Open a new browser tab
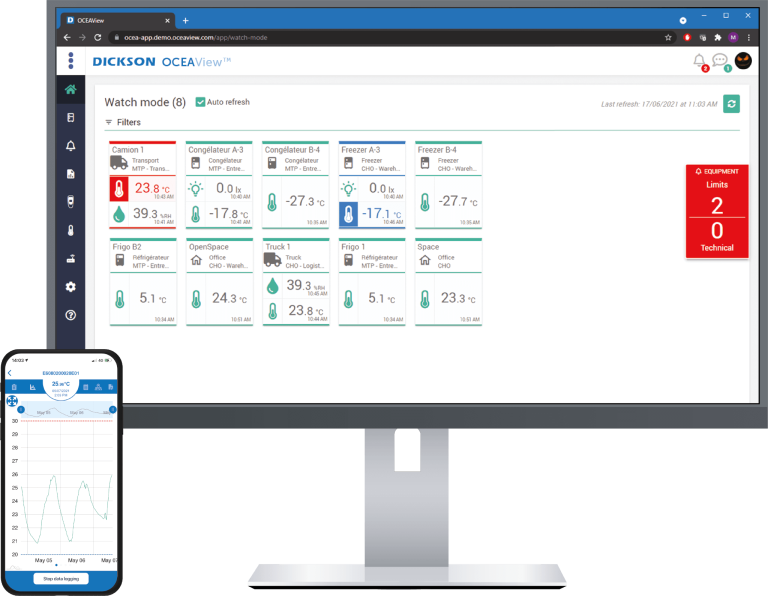The image size is (768, 596). (186, 20)
